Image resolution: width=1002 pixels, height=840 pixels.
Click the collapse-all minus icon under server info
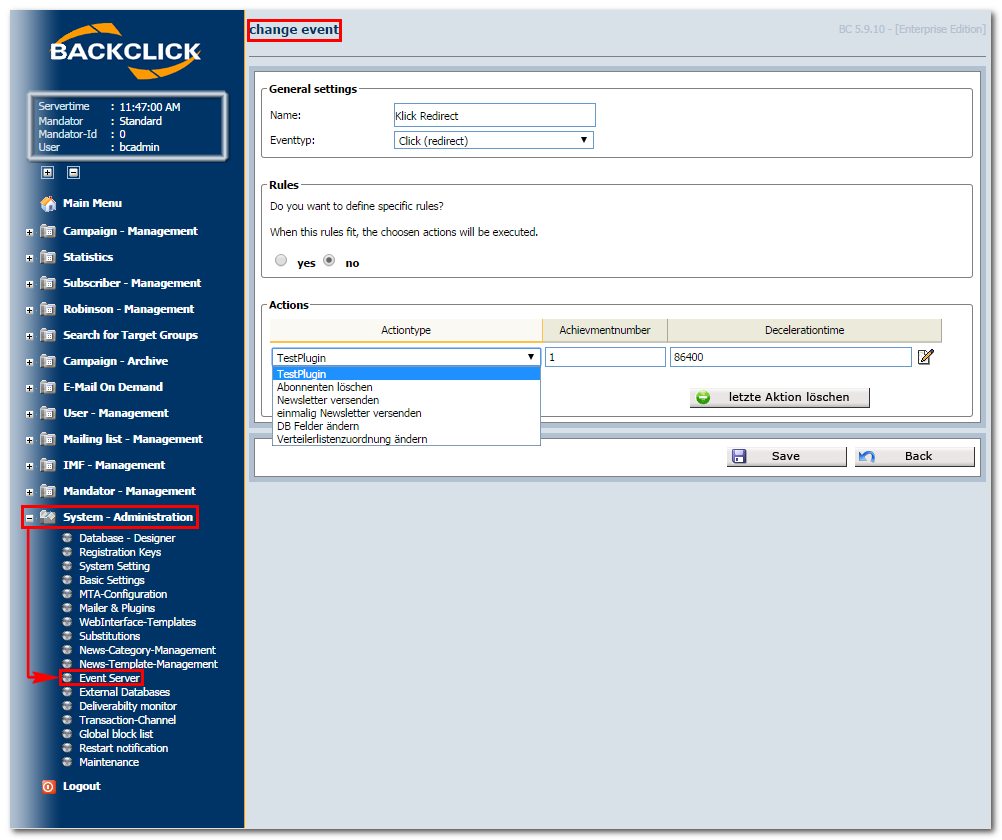73,173
